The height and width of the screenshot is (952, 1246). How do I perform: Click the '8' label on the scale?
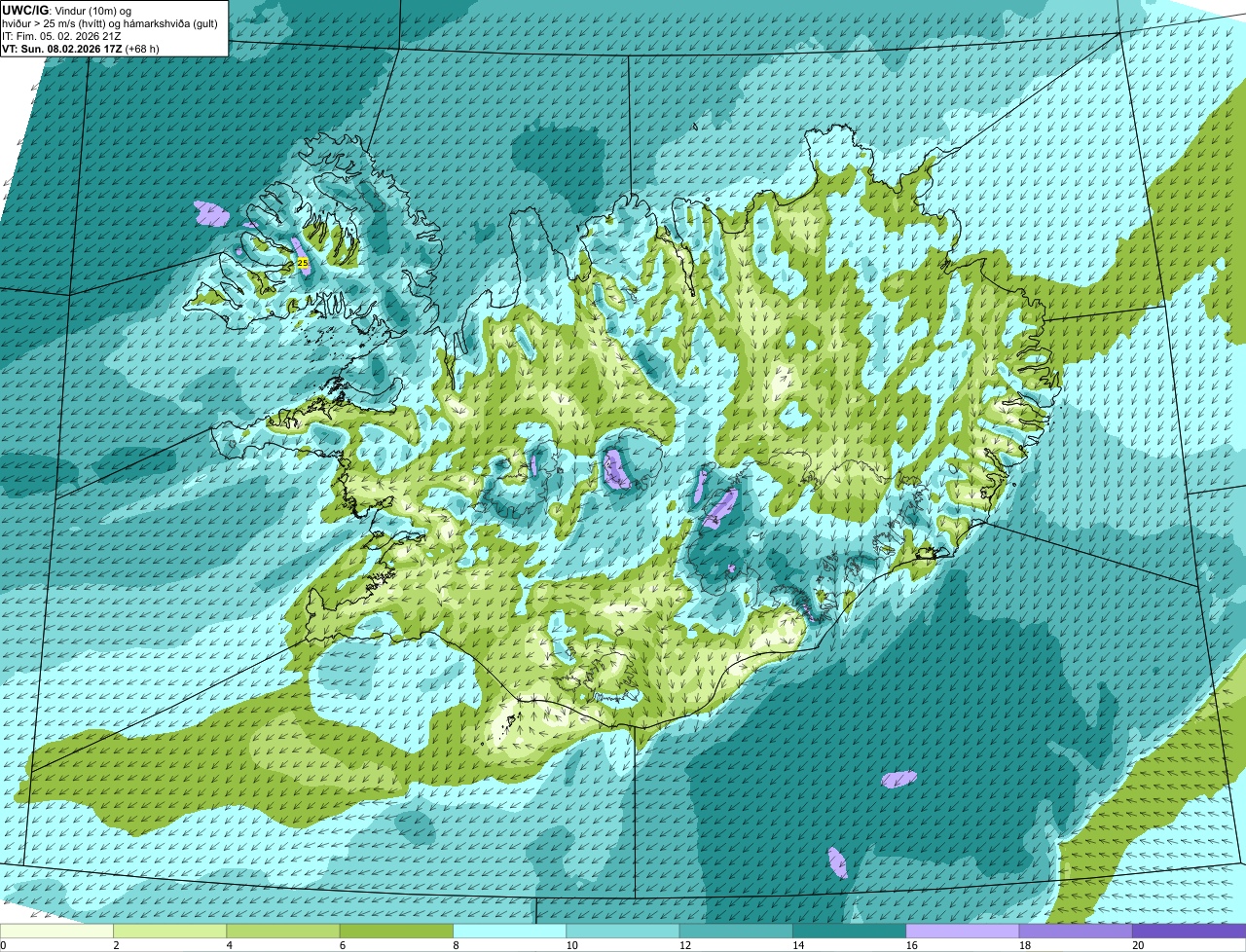point(456,945)
